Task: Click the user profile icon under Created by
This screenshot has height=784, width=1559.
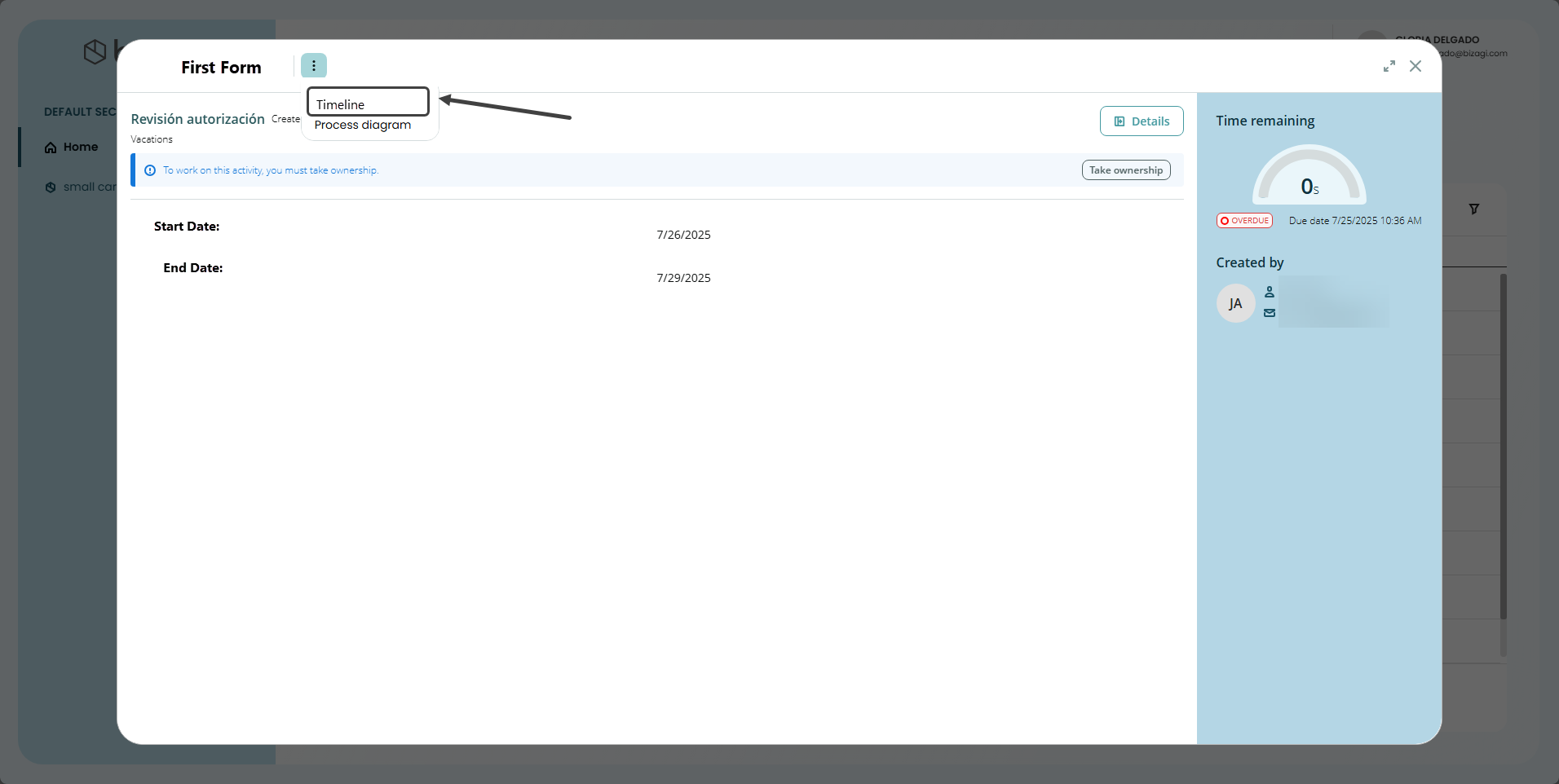Action: 1270,292
